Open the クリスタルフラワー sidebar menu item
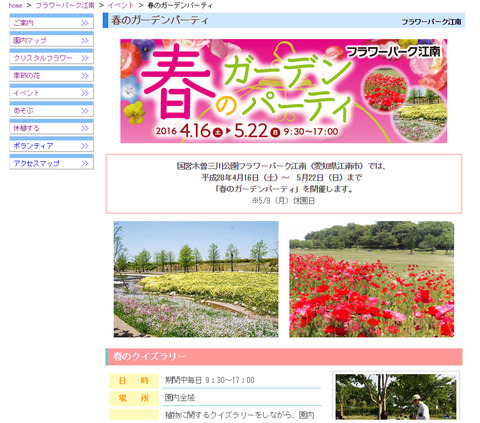 tap(51, 57)
